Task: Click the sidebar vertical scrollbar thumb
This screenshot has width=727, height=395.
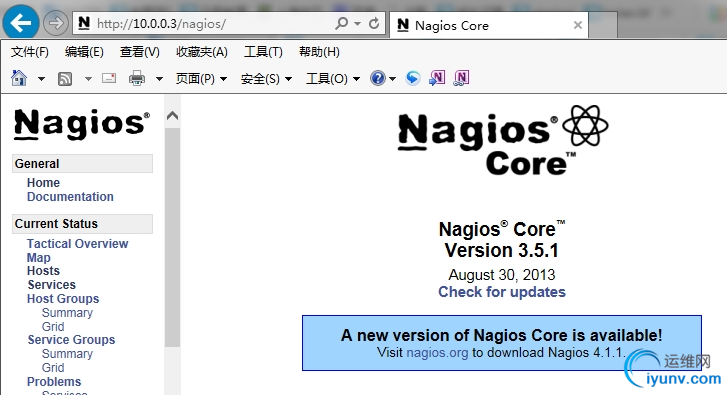Action: (172, 237)
